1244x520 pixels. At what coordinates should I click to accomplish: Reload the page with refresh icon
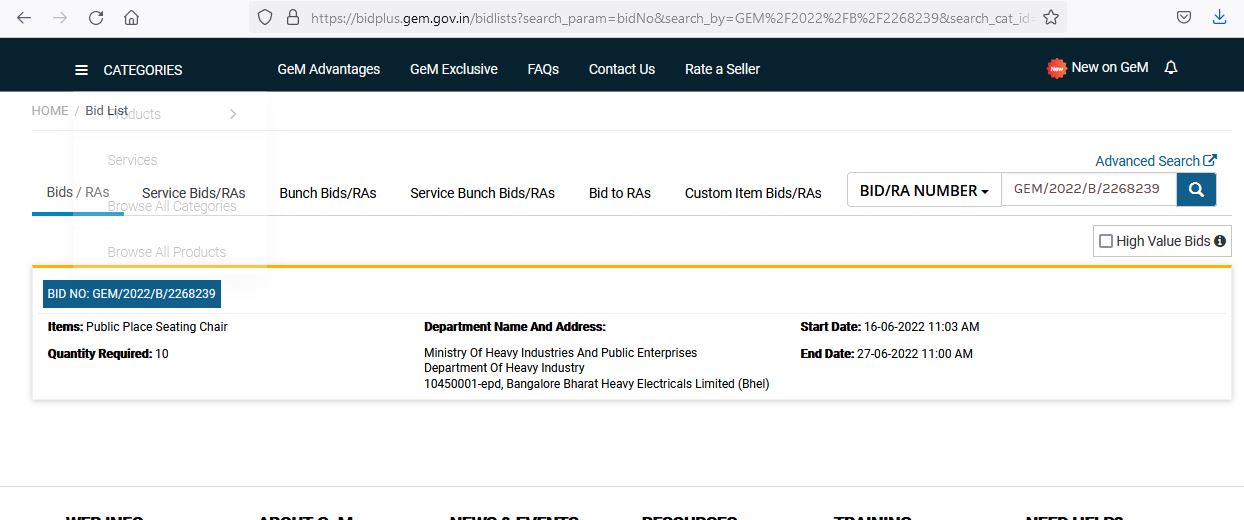coord(96,17)
